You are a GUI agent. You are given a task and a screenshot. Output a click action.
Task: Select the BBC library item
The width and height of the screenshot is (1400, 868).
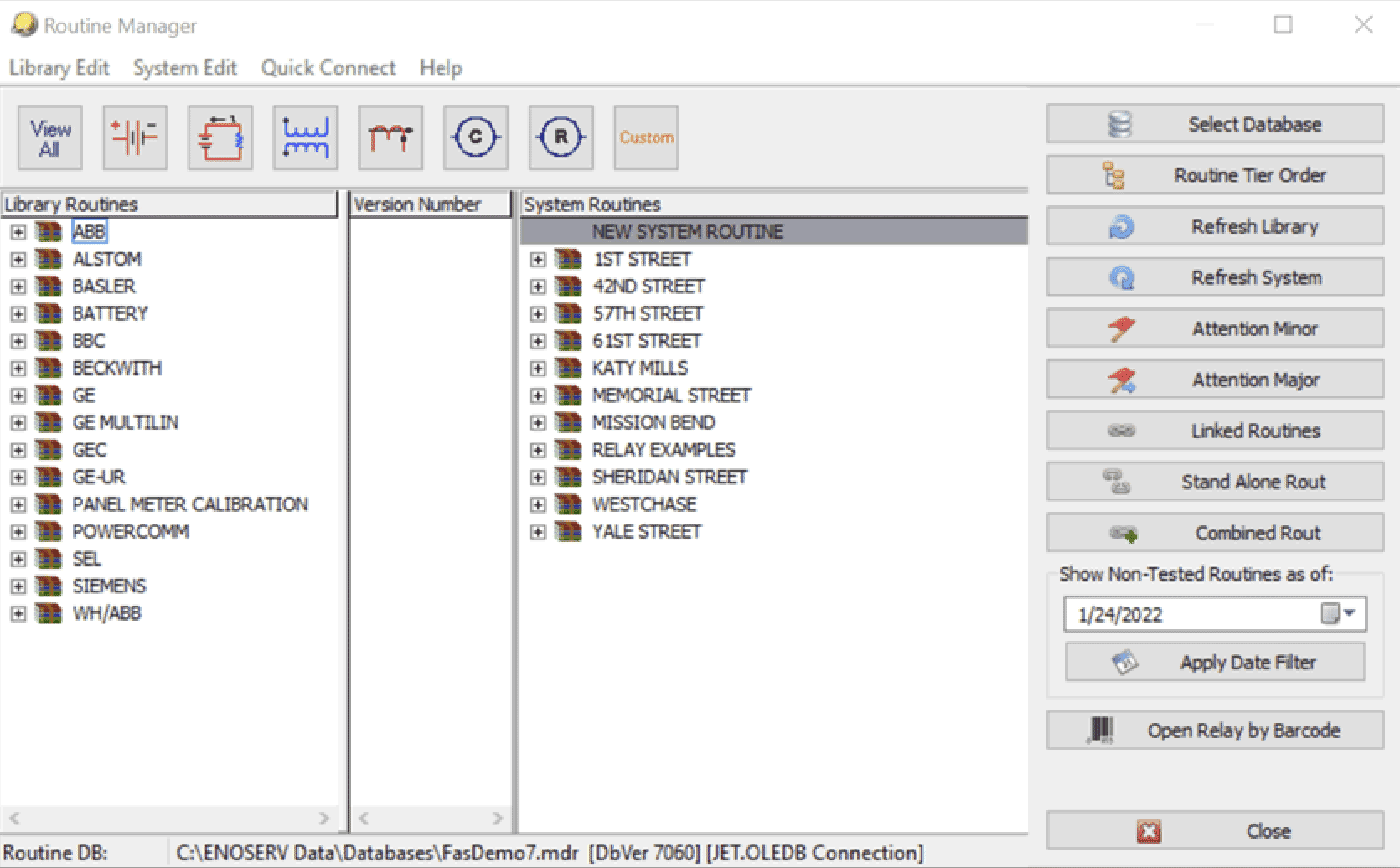pyautogui.click(x=89, y=341)
